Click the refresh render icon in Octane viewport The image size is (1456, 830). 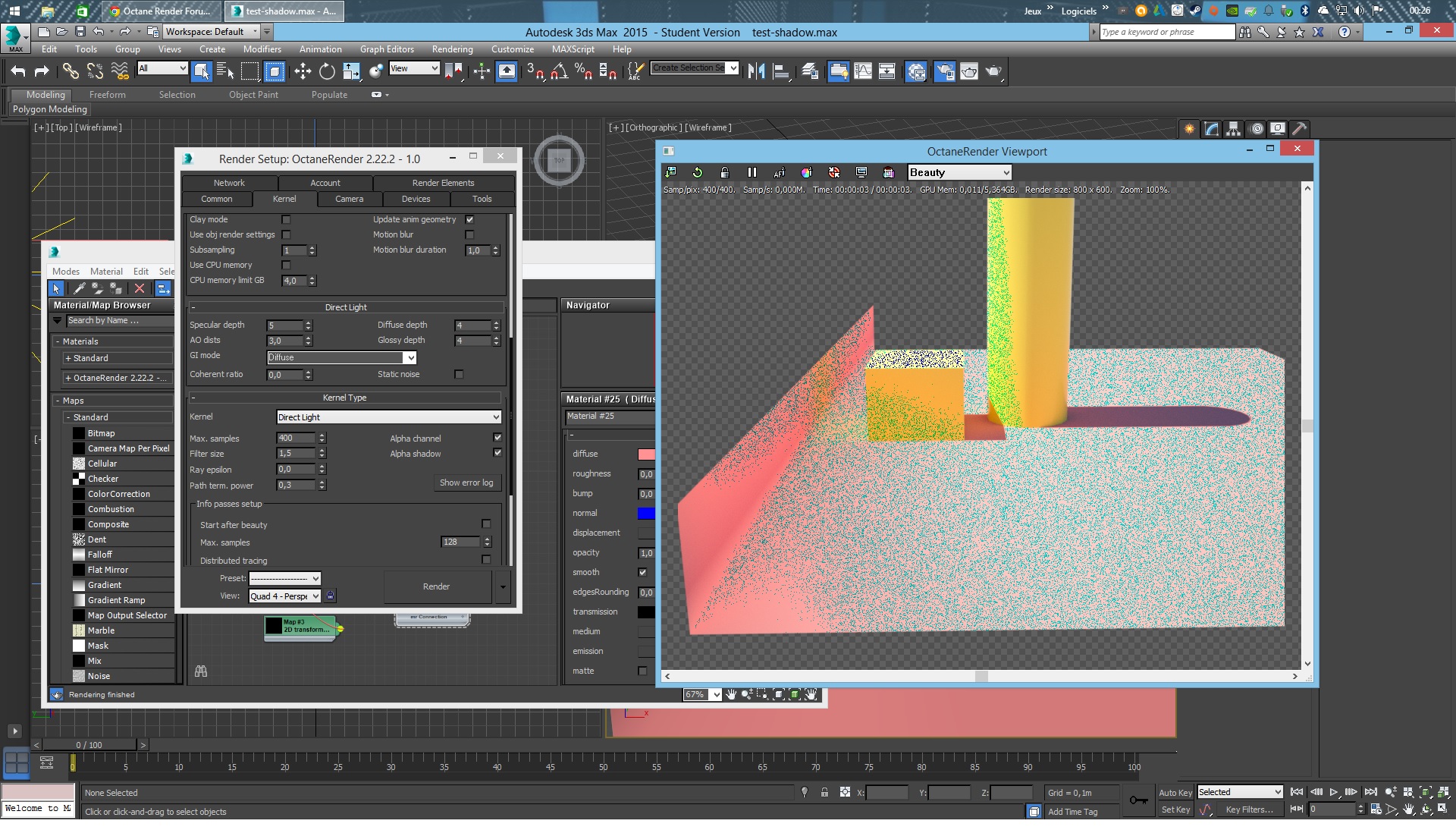[698, 172]
